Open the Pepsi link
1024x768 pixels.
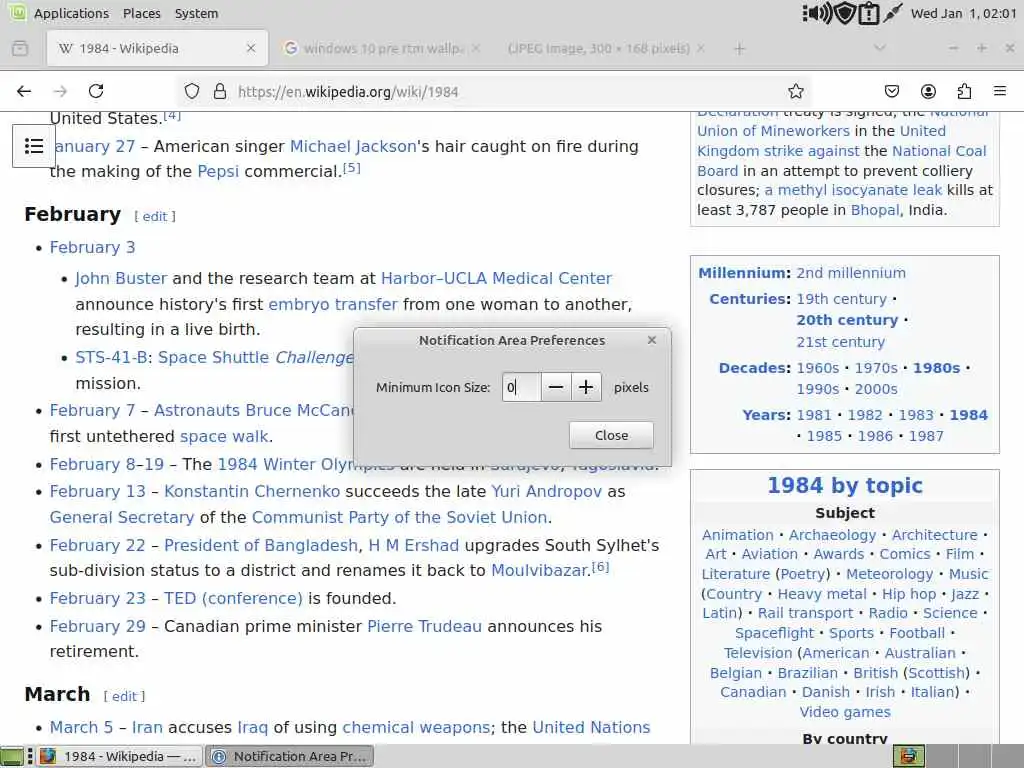(x=218, y=172)
